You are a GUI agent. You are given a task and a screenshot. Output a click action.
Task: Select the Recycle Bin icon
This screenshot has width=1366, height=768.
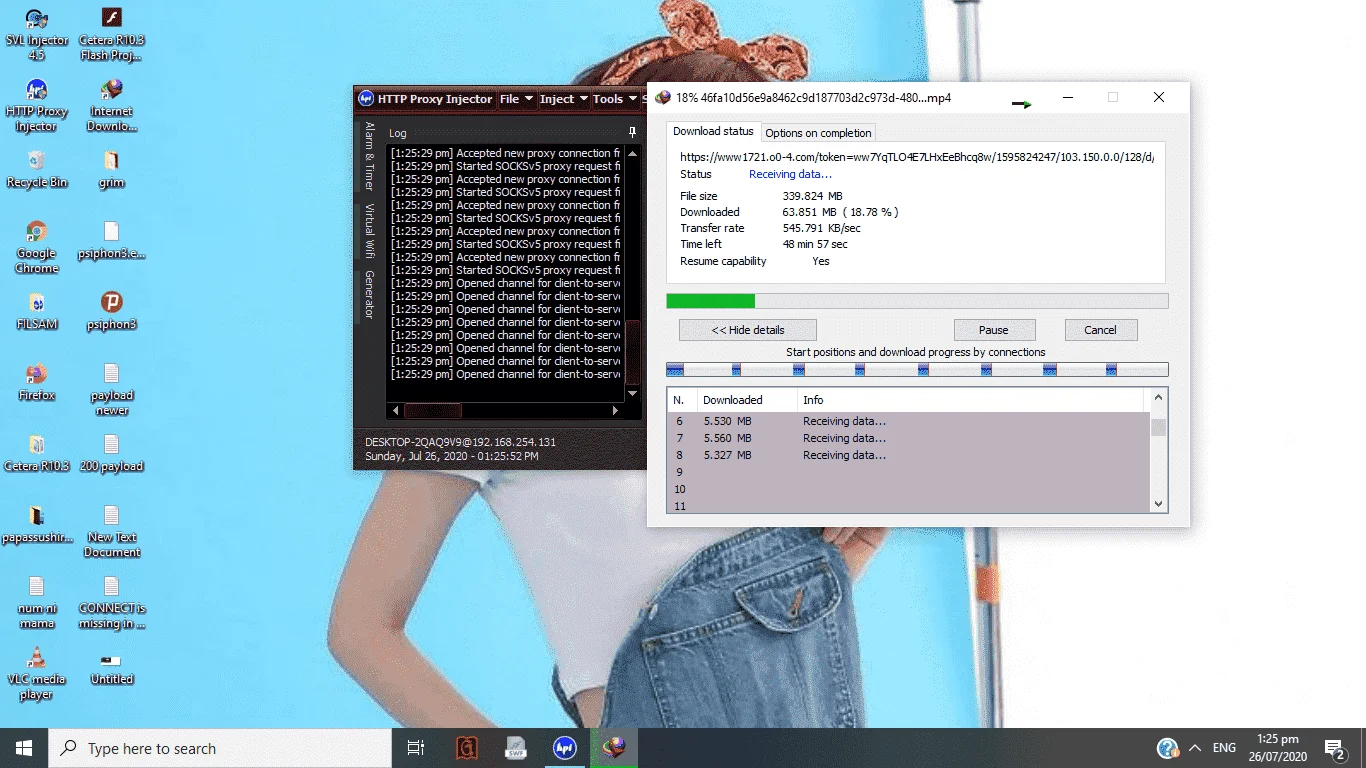pos(37,169)
